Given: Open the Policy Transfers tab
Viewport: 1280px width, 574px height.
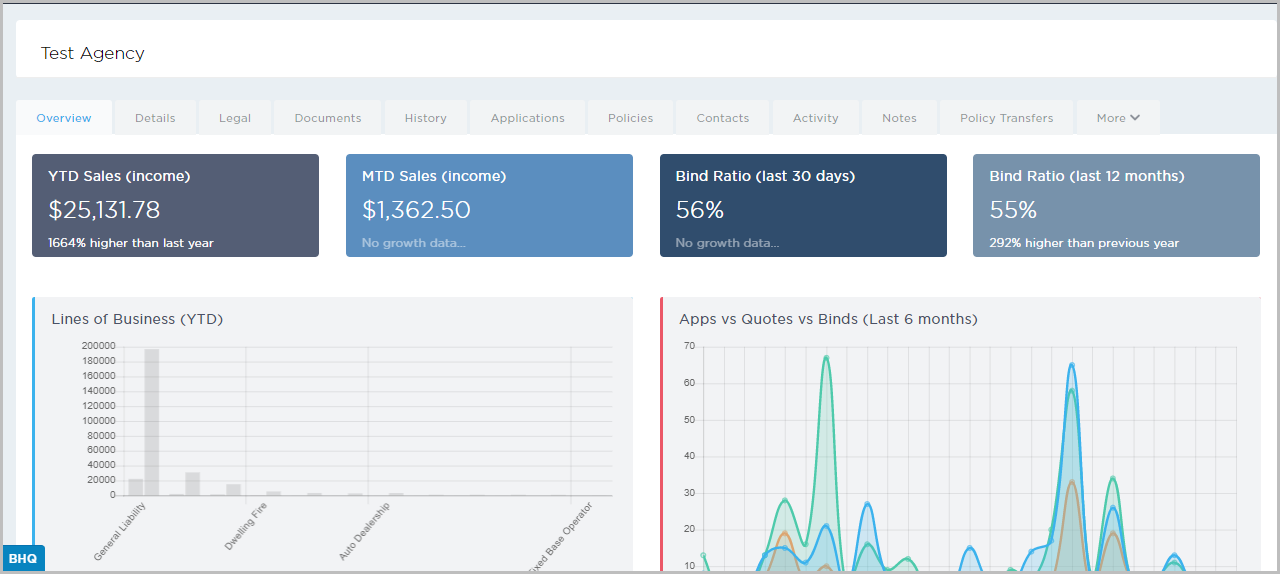Looking at the screenshot, I should 1006,118.
